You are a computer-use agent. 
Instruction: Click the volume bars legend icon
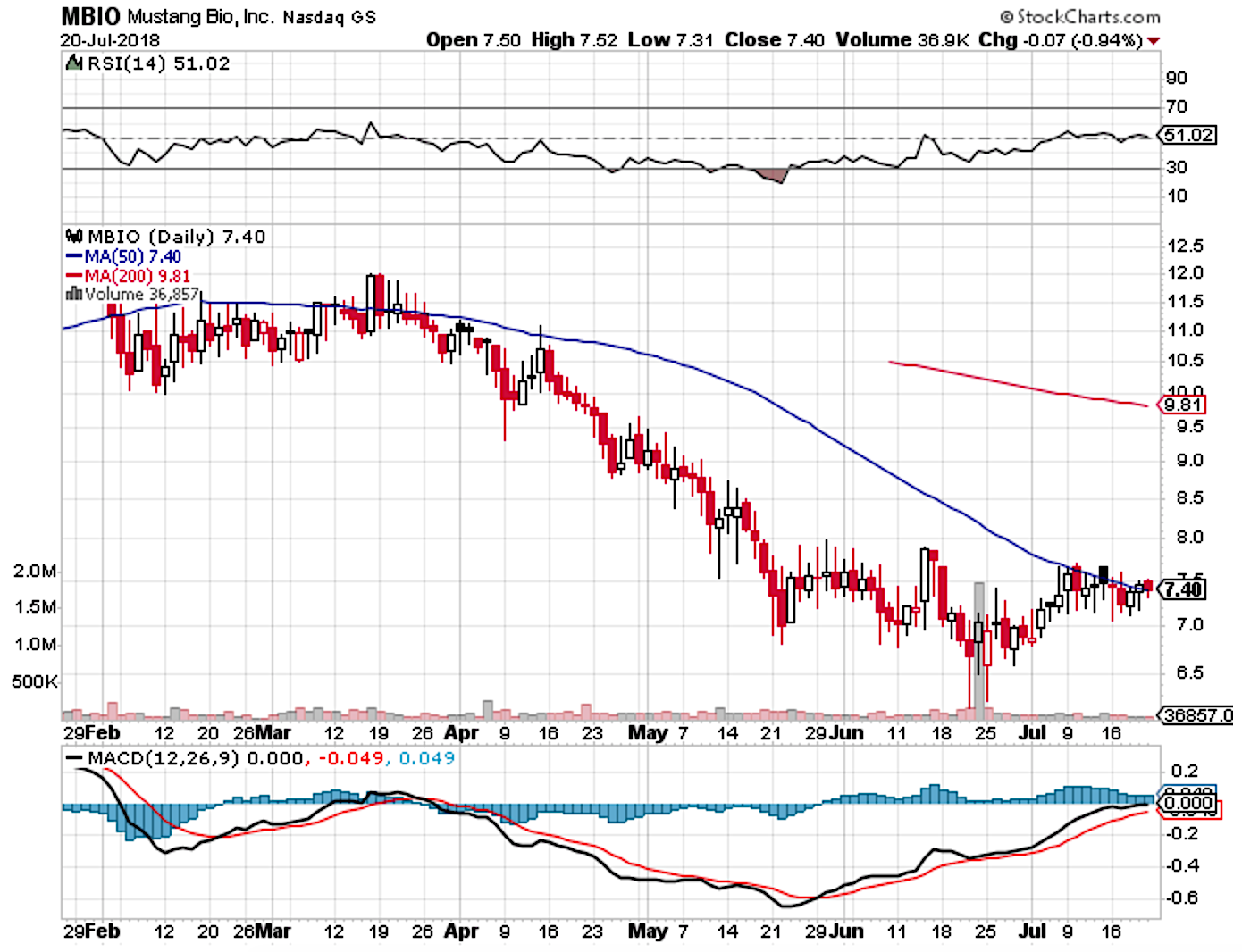click(74, 294)
